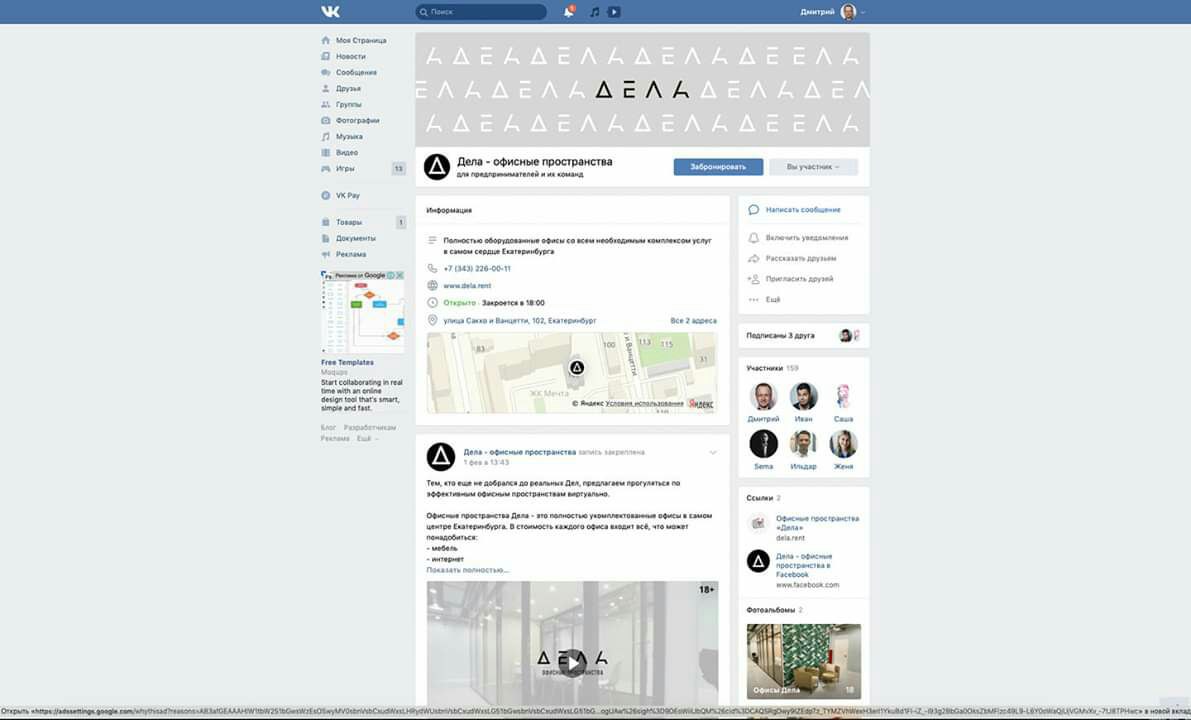Click the VK Pay icon
This screenshot has width=1191, height=720.
[x=326, y=195]
